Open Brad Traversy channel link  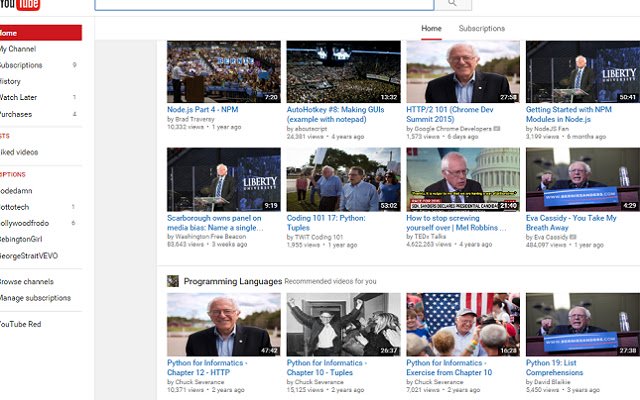tap(194, 119)
